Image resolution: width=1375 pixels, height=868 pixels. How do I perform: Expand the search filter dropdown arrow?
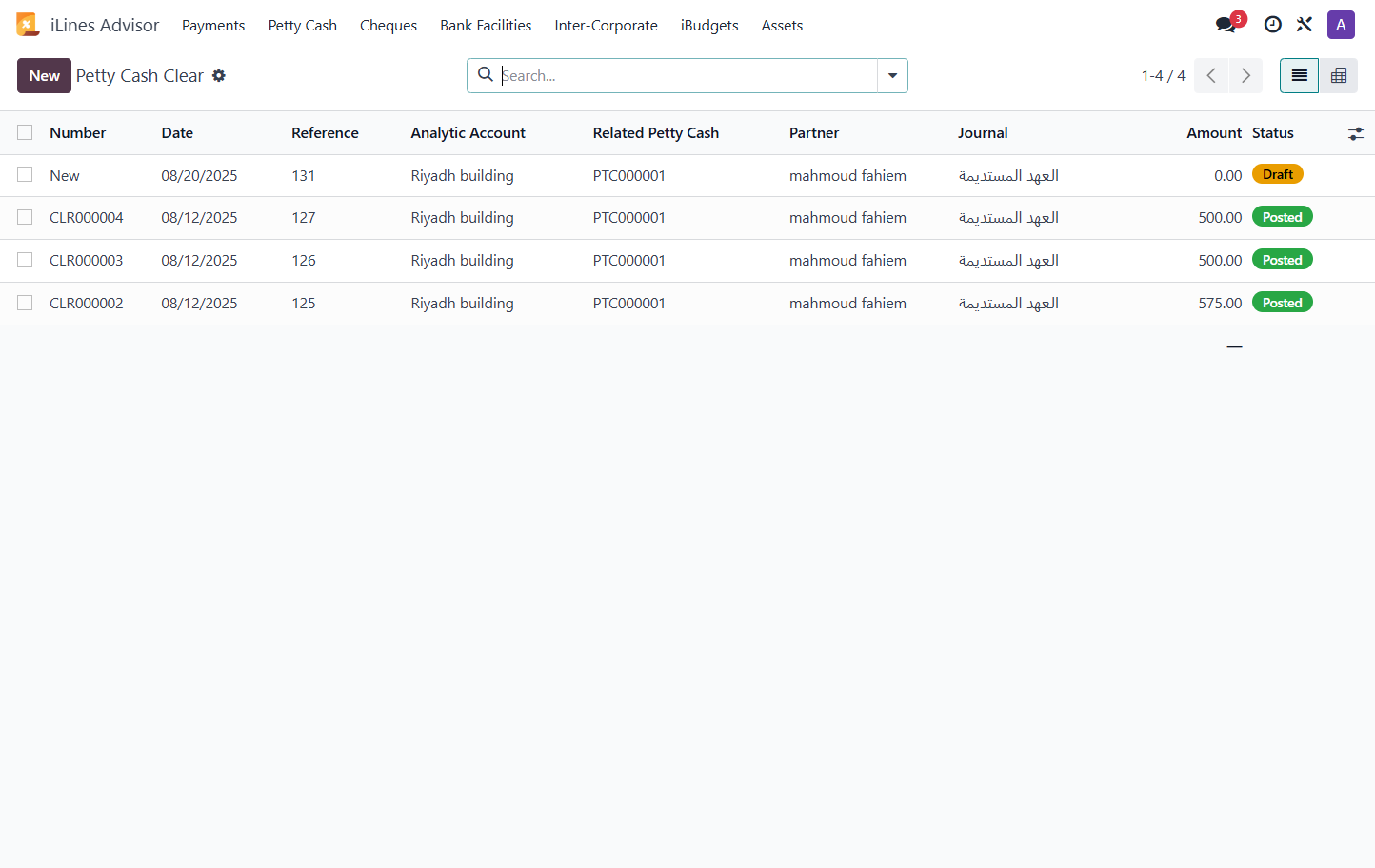pos(892,75)
